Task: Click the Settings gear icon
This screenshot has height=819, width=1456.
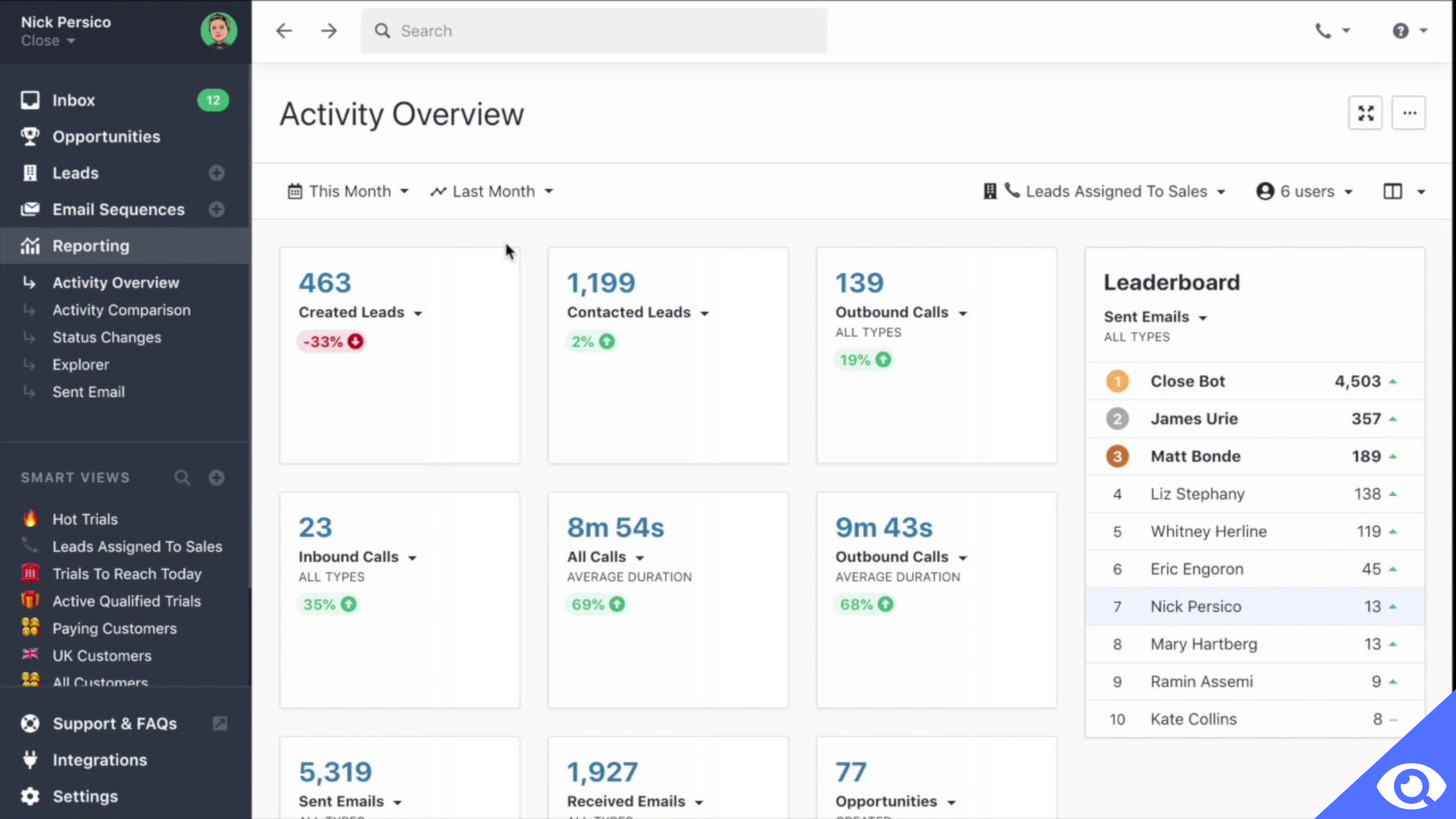Action: 30,796
